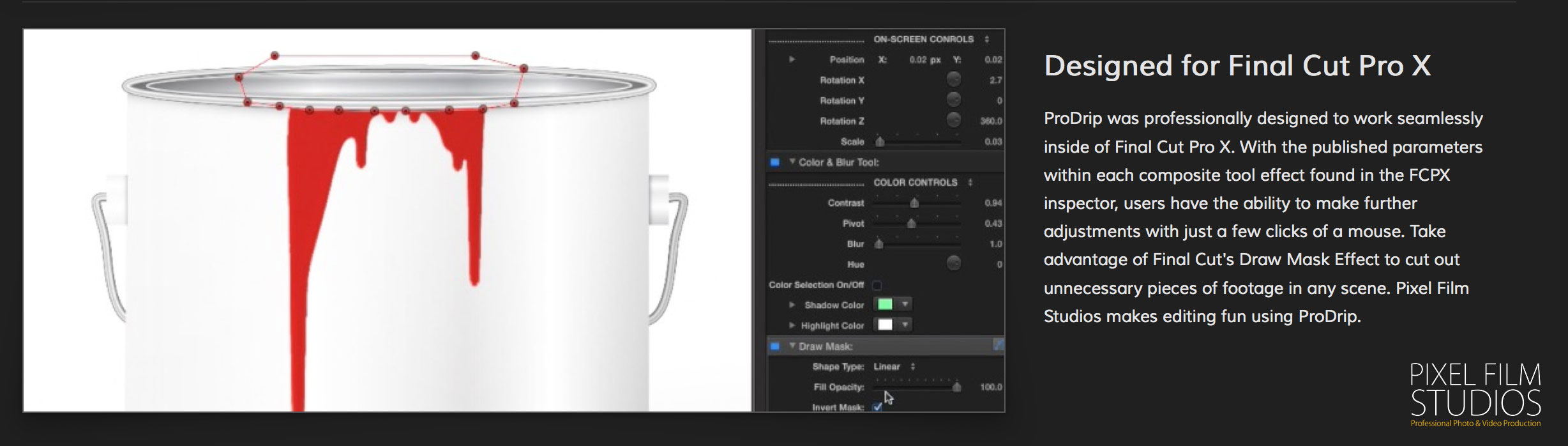Select the Rotation X value 2.7
This screenshot has height=446, width=1568.
(995, 80)
